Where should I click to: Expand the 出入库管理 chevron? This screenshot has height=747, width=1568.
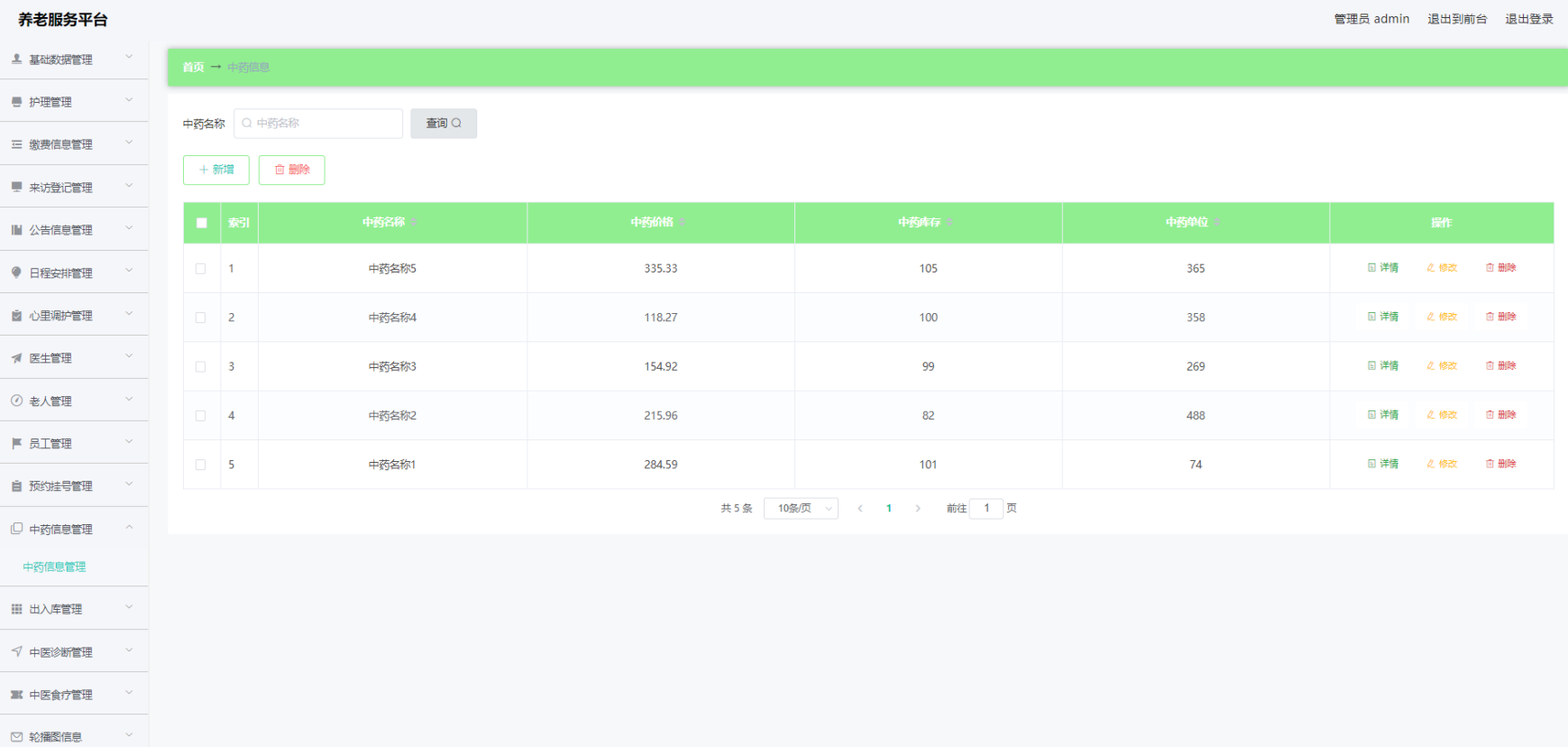click(x=129, y=606)
